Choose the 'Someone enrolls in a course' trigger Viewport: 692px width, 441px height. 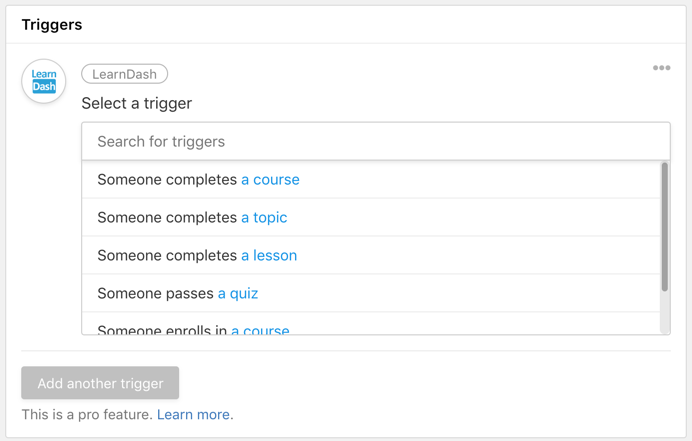click(193, 328)
